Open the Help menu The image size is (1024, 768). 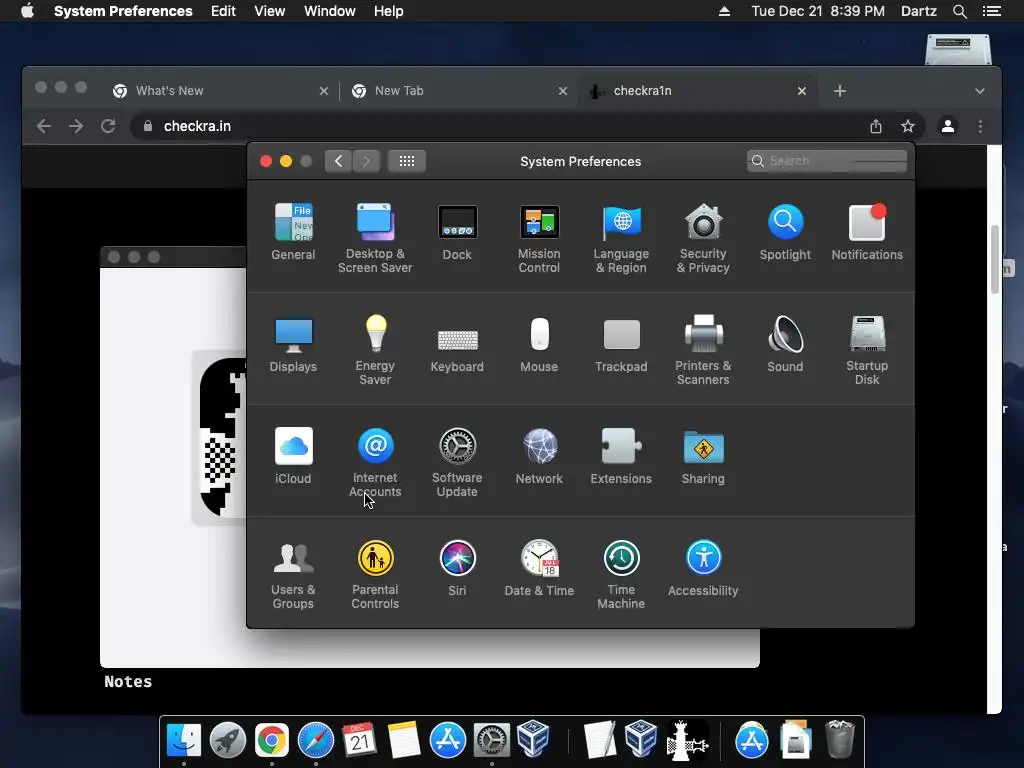389,11
